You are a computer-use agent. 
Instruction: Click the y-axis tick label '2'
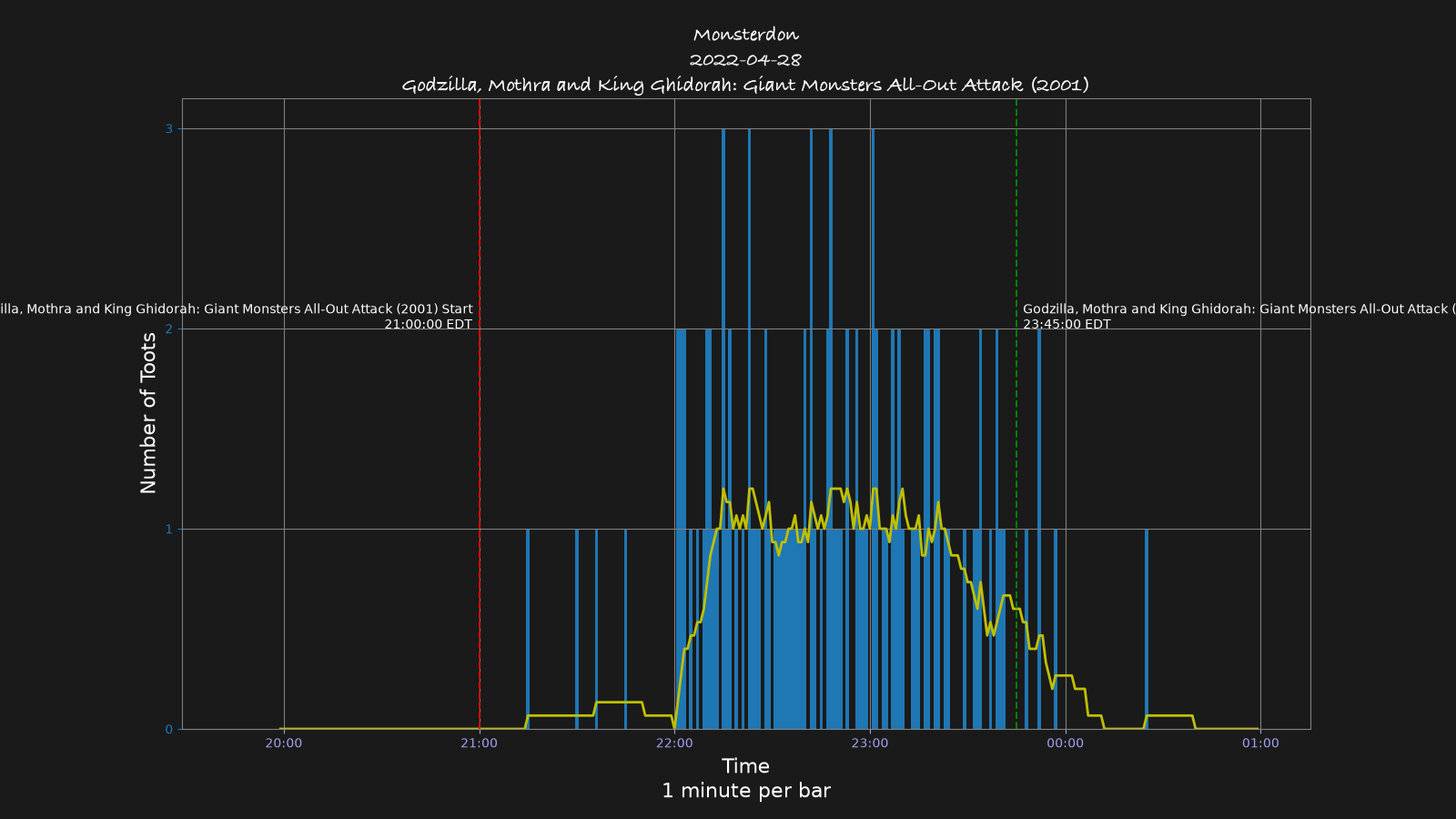click(x=168, y=329)
